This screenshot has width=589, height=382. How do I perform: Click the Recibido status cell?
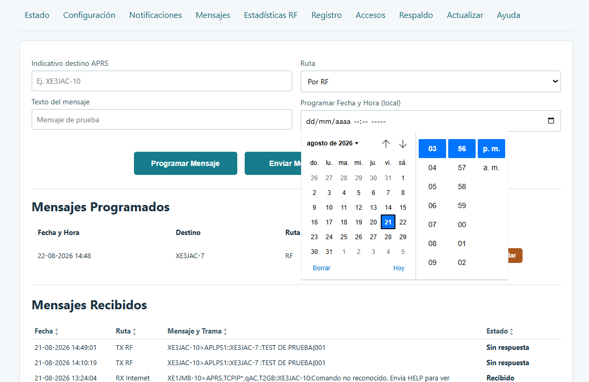(x=500, y=378)
